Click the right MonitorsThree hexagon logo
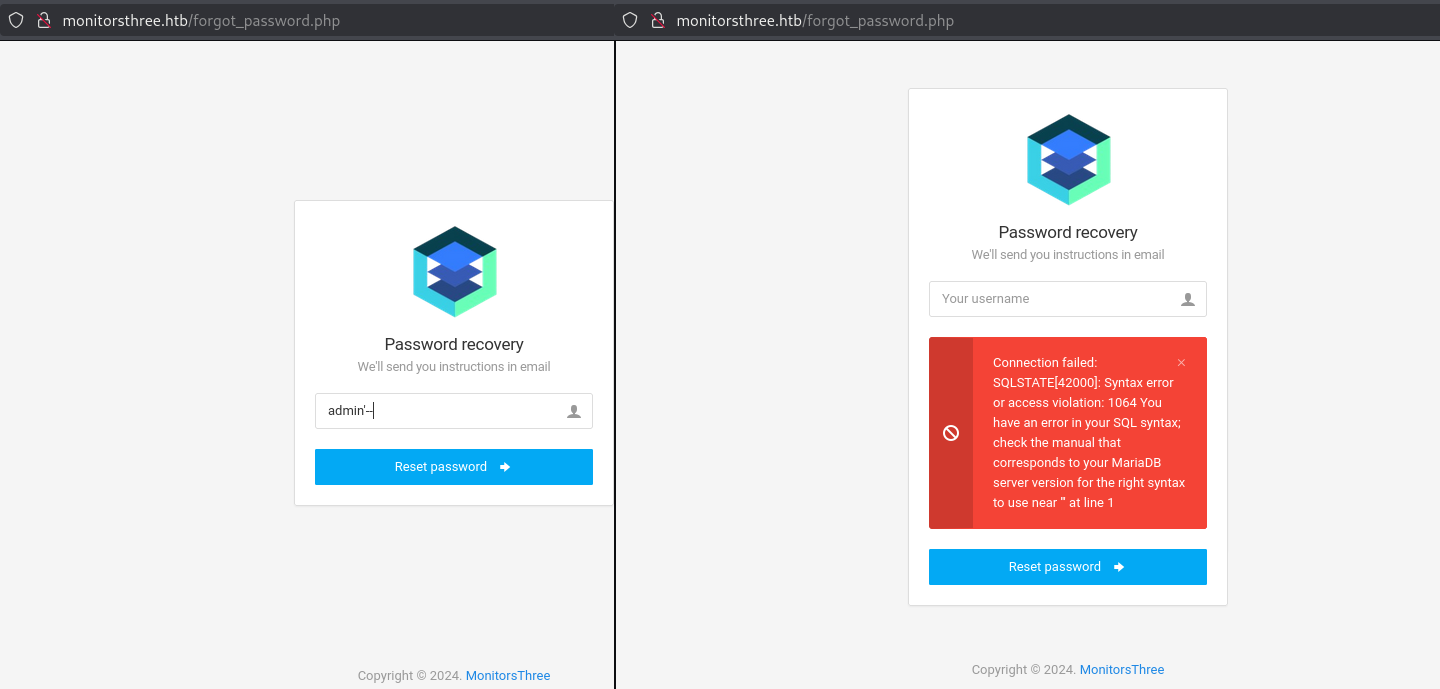The image size is (1440, 689). tap(1069, 160)
